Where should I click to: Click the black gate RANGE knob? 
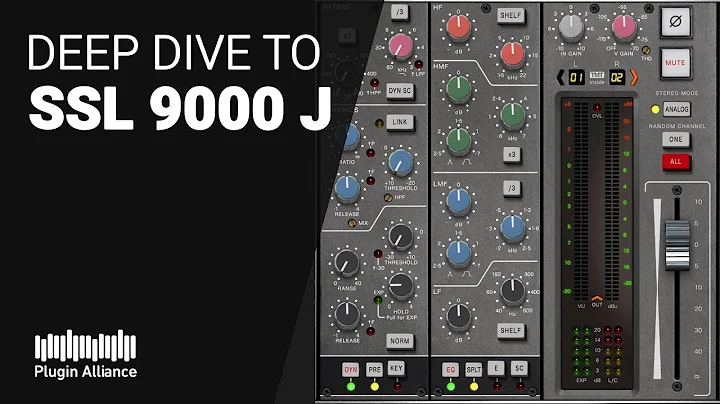point(347,263)
